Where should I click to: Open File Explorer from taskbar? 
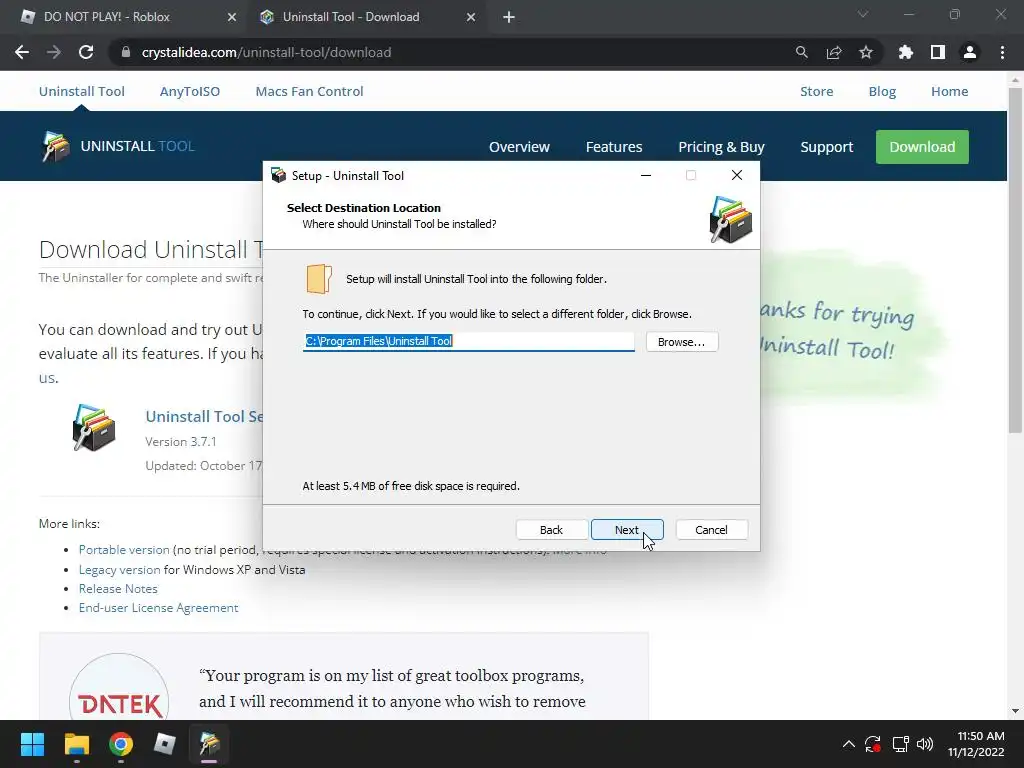76,744
